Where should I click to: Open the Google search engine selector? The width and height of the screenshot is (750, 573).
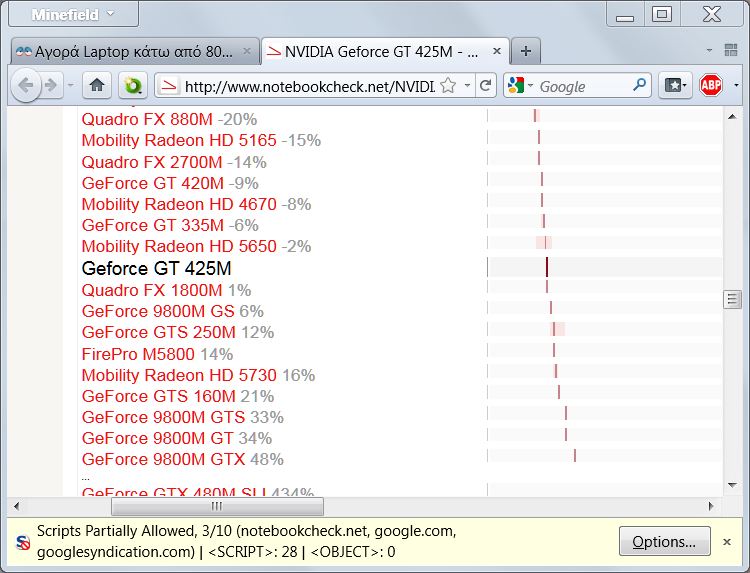pyautogui.click(x=520, y=86)
